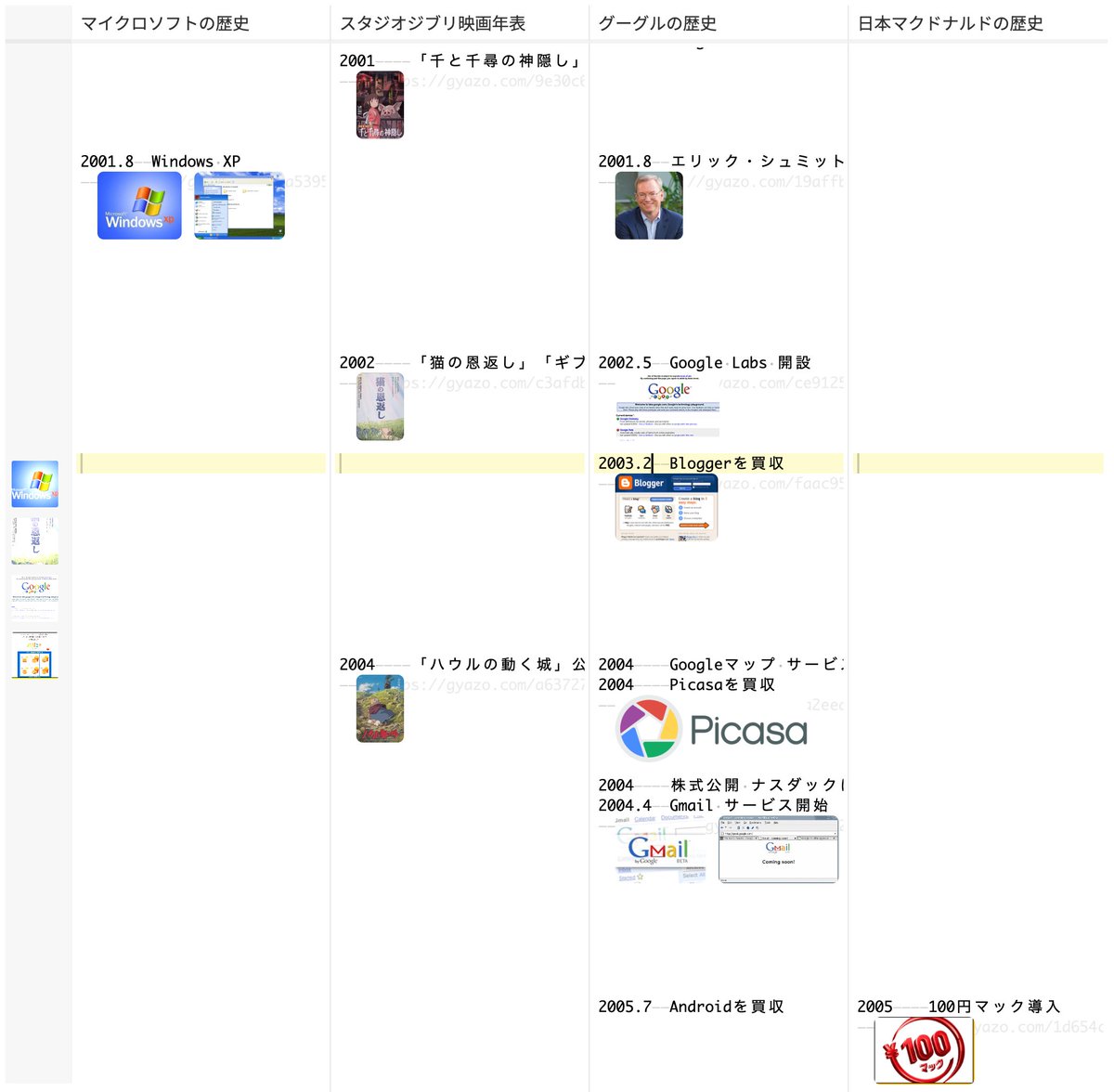Click the line "2002.5 Google Labs 開設"

click(x=705, y=362)
